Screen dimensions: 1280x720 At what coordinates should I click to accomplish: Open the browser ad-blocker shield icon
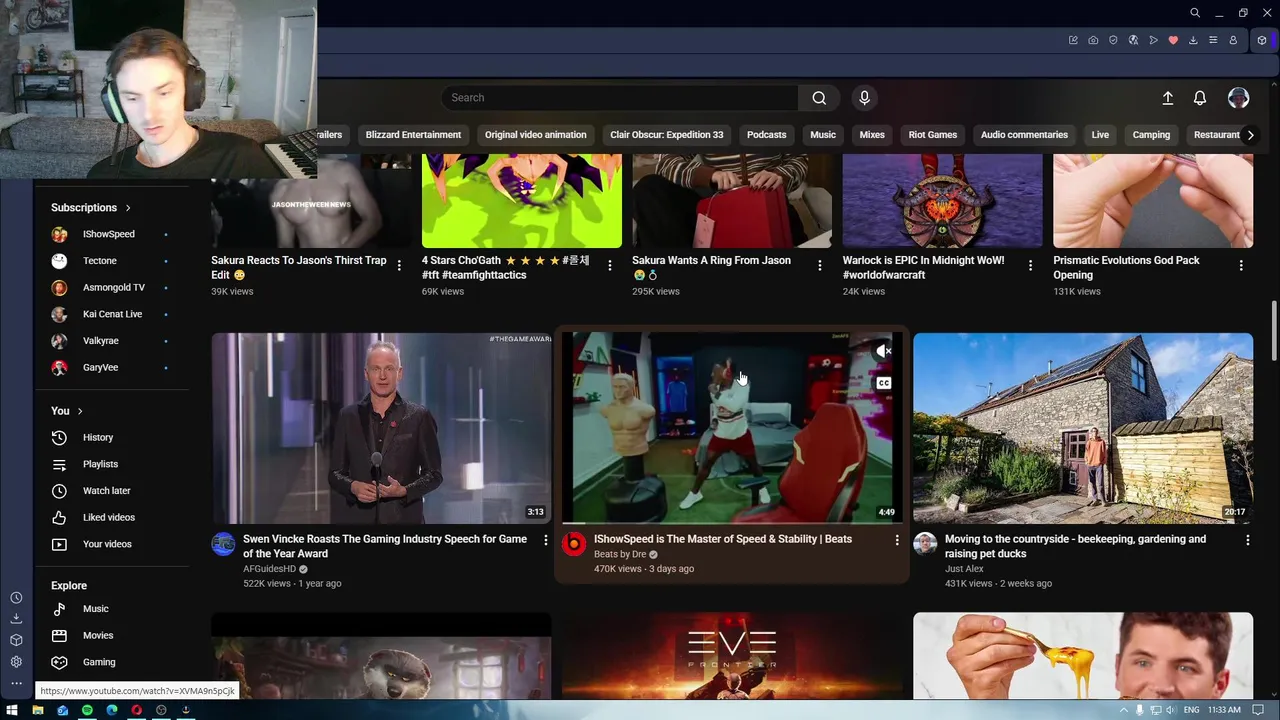point(1113,40)
